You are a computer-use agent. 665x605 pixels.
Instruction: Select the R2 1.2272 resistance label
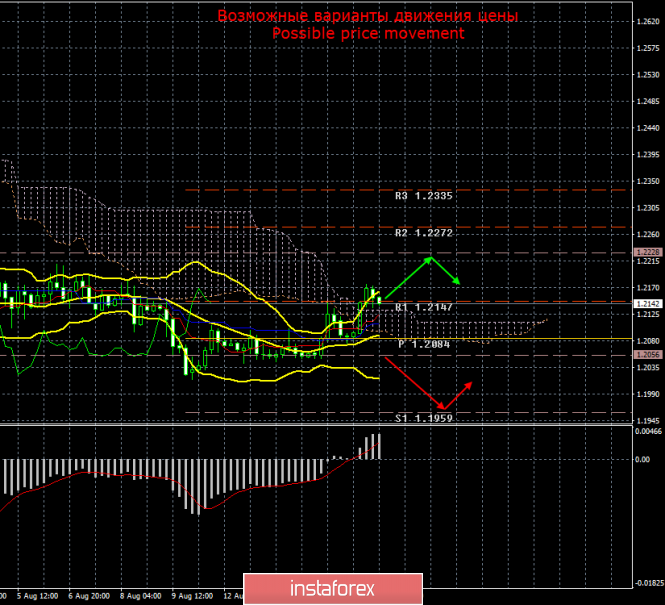tap(425, 232)
